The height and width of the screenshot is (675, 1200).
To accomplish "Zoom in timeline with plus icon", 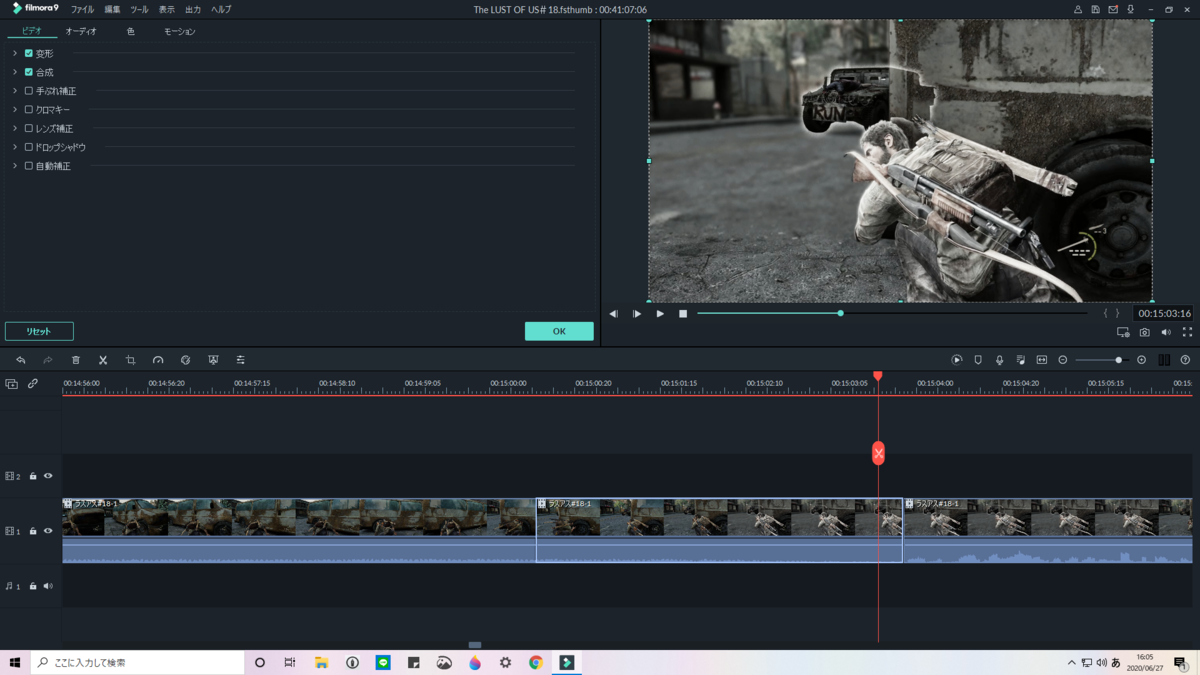I will pyautogui.click(x=1141, y=360).
